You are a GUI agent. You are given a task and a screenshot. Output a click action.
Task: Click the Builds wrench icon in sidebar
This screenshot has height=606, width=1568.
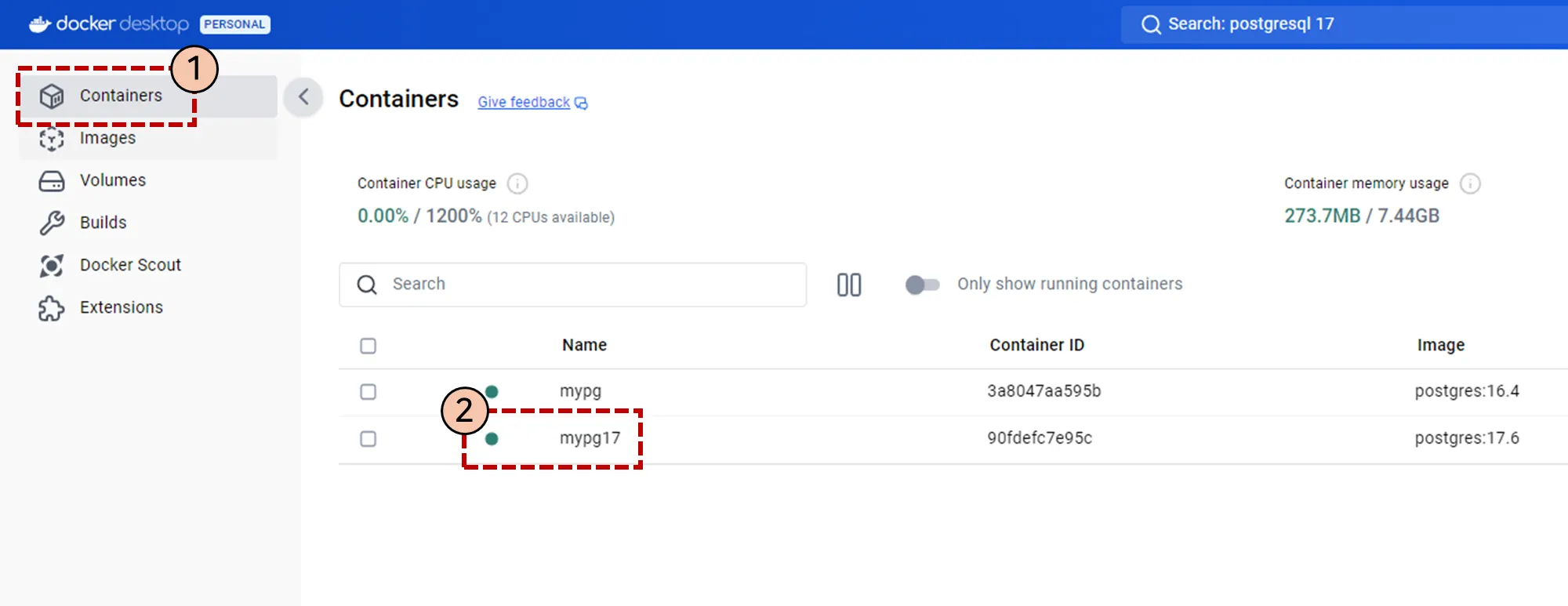pos(52,223)
